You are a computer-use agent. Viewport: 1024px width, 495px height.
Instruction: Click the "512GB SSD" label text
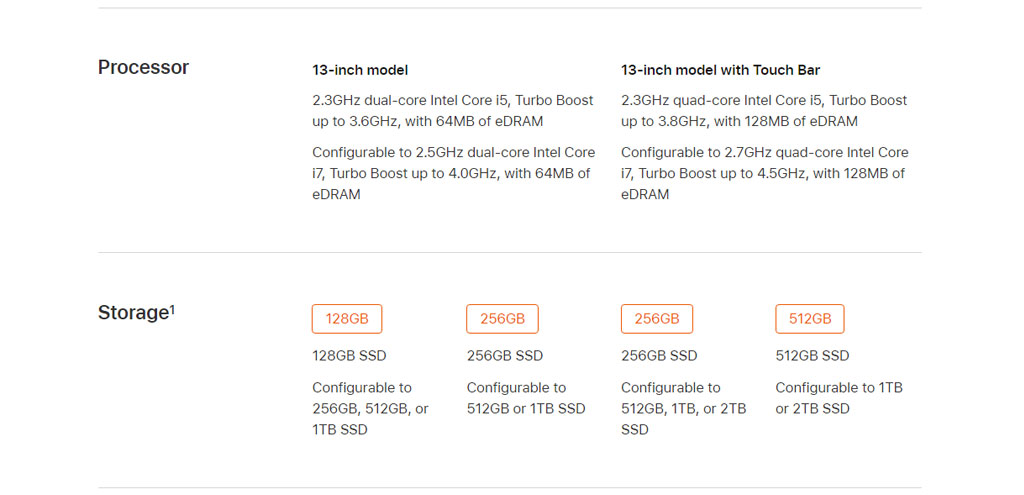[812, 356]
